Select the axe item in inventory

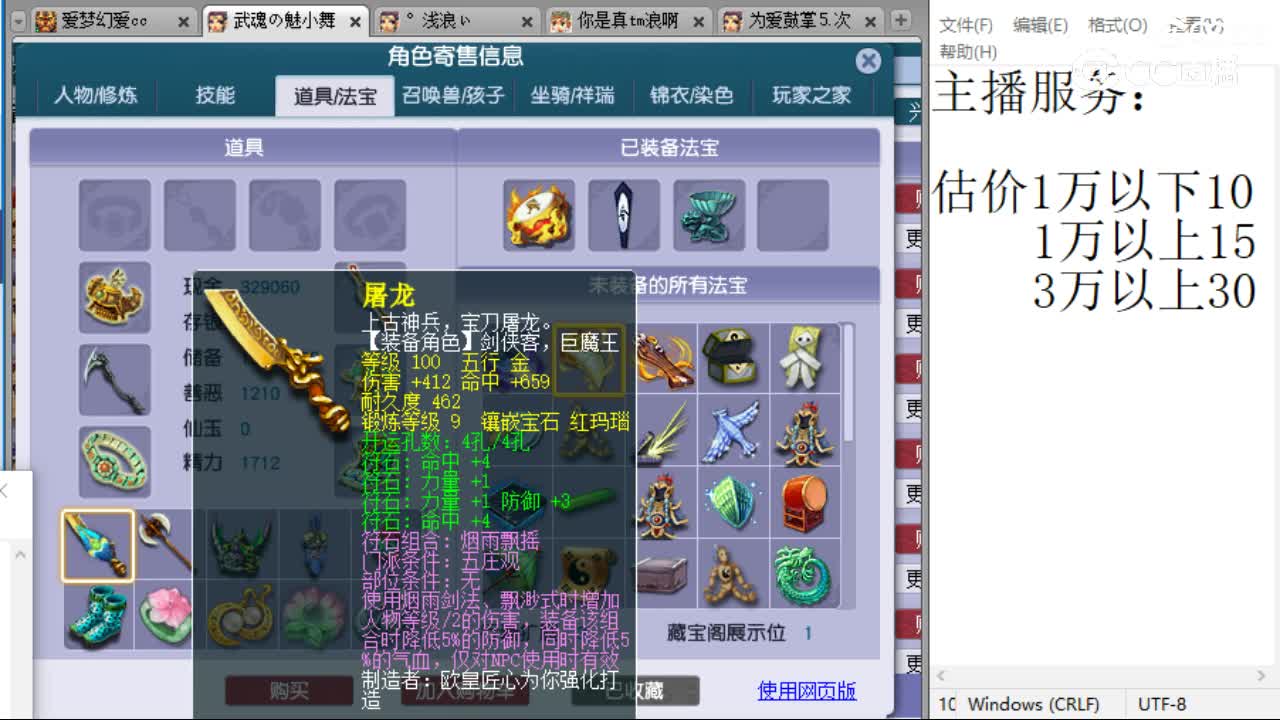[164, 545]
